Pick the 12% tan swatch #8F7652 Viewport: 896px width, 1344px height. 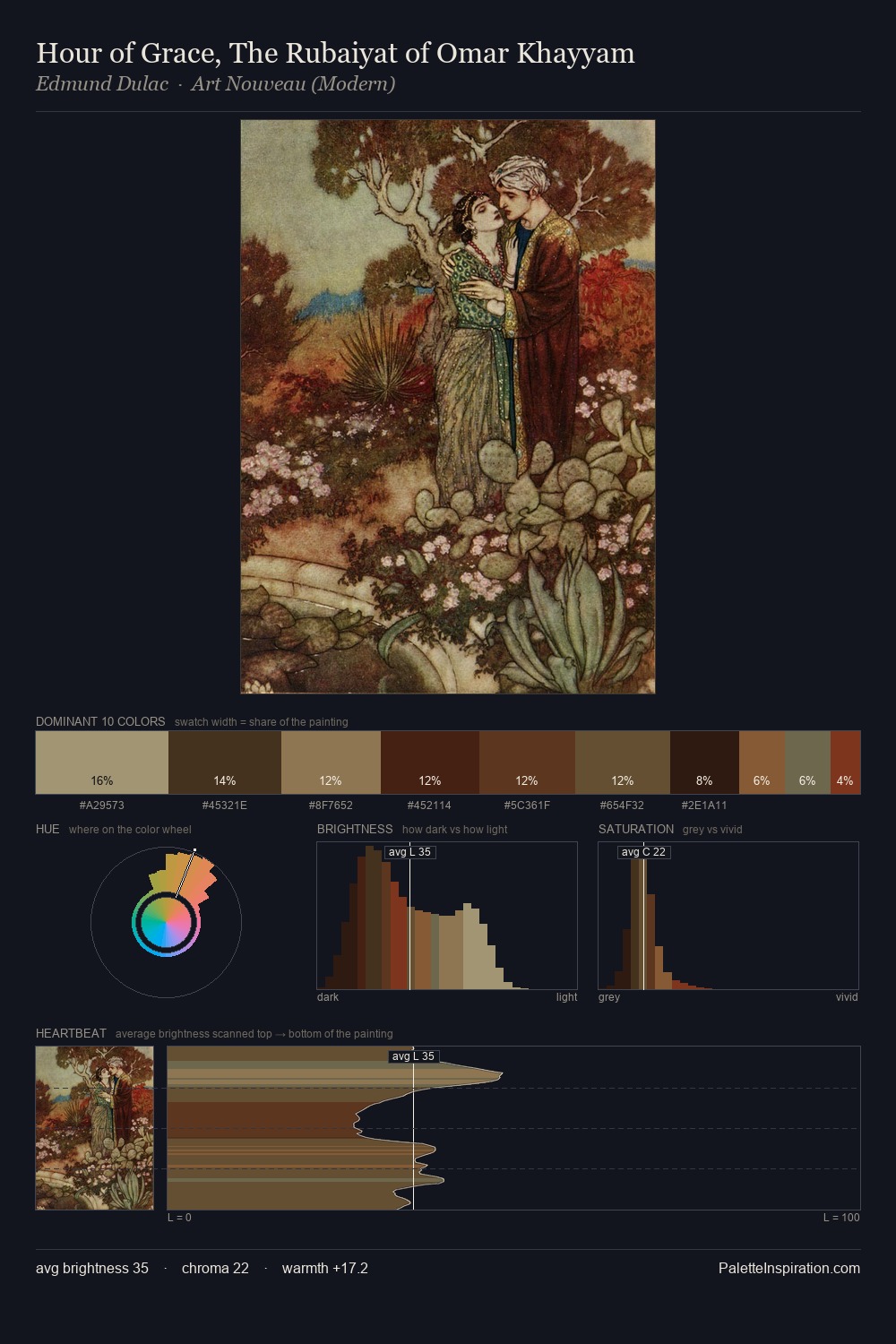point(331,762)
